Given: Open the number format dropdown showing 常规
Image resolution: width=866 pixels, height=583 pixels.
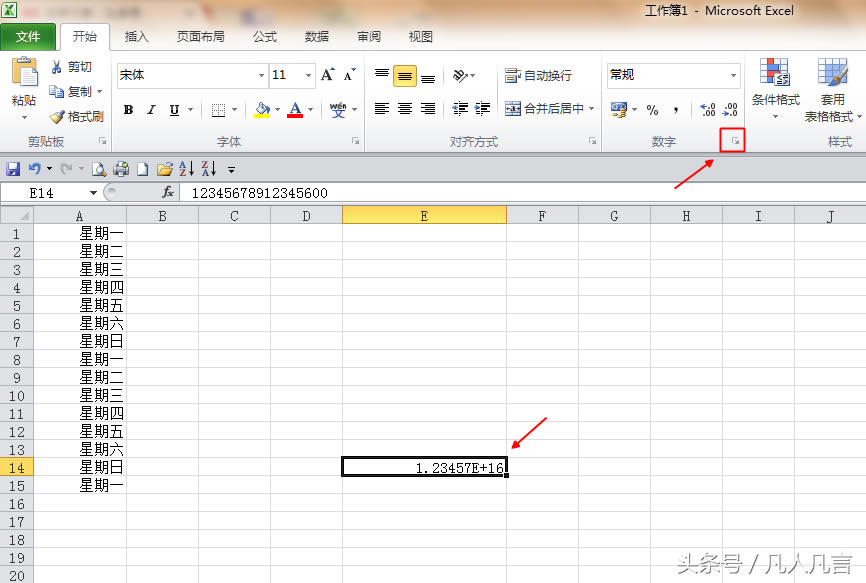Looking at the screenshot, I should click(x=733, y=75).
